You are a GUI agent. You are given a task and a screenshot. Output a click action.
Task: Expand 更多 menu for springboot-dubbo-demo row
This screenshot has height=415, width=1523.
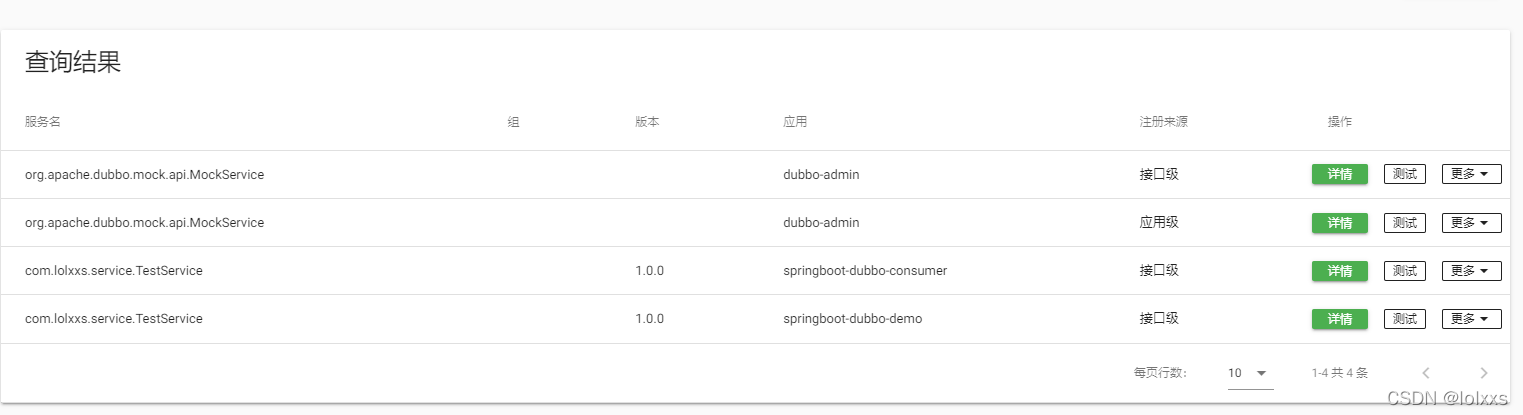tap(1471, 319)
